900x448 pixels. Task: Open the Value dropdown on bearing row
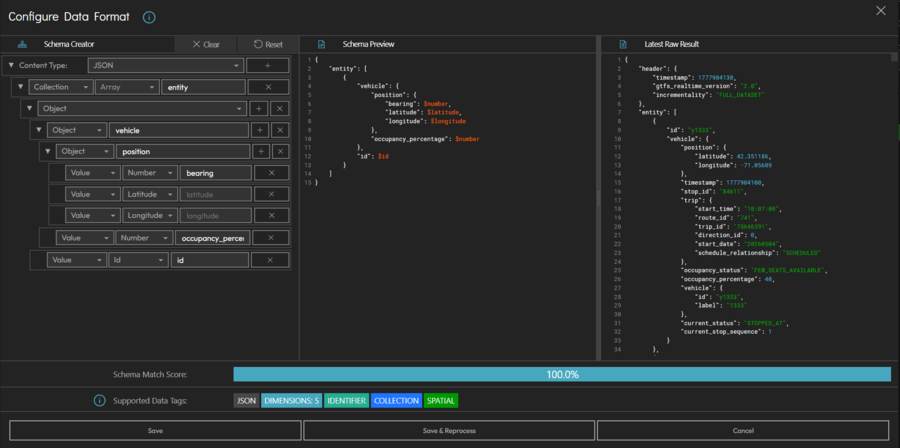coord(92,173)
